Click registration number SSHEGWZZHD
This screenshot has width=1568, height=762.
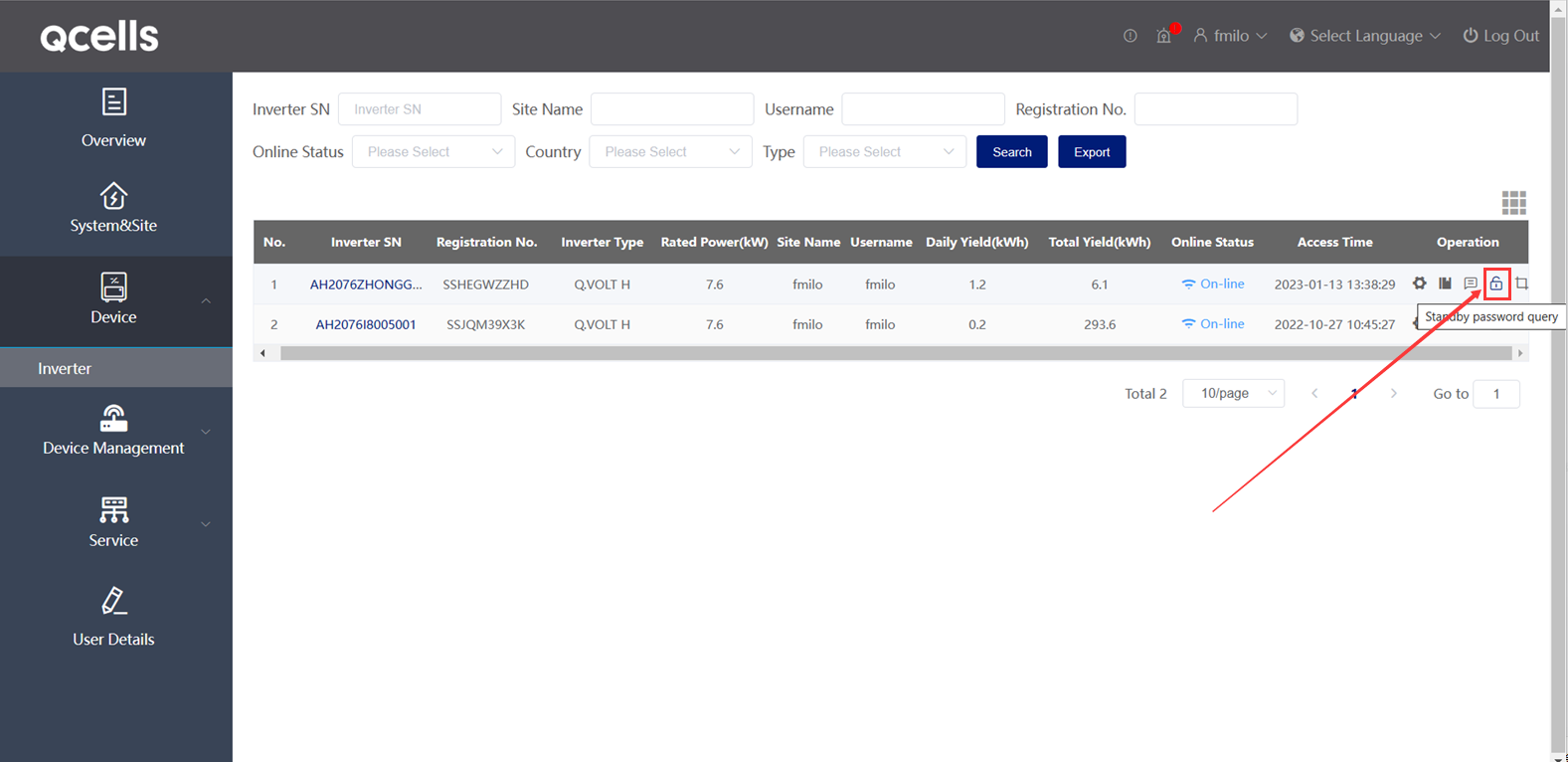[486, 284]
